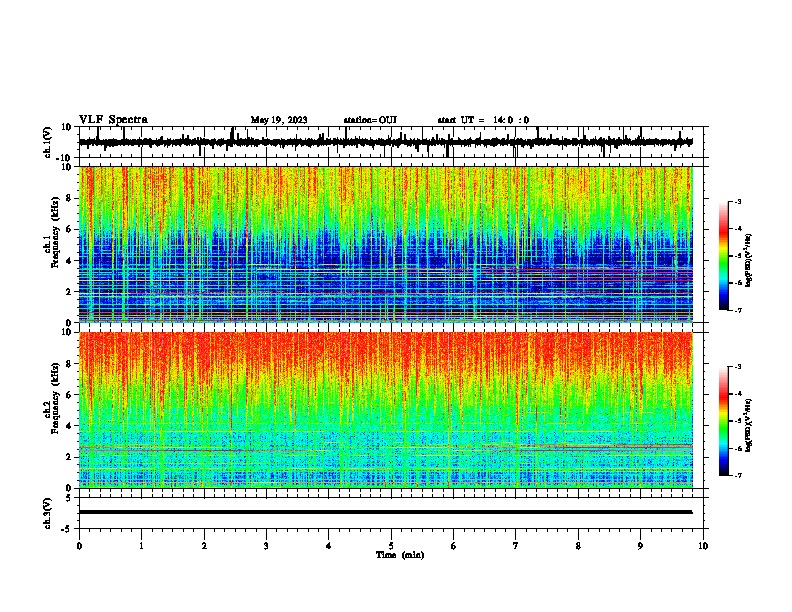792x612 pixels.
Task: Click the "ch.3(V)" vertical axis label
Action: point(48,513)
